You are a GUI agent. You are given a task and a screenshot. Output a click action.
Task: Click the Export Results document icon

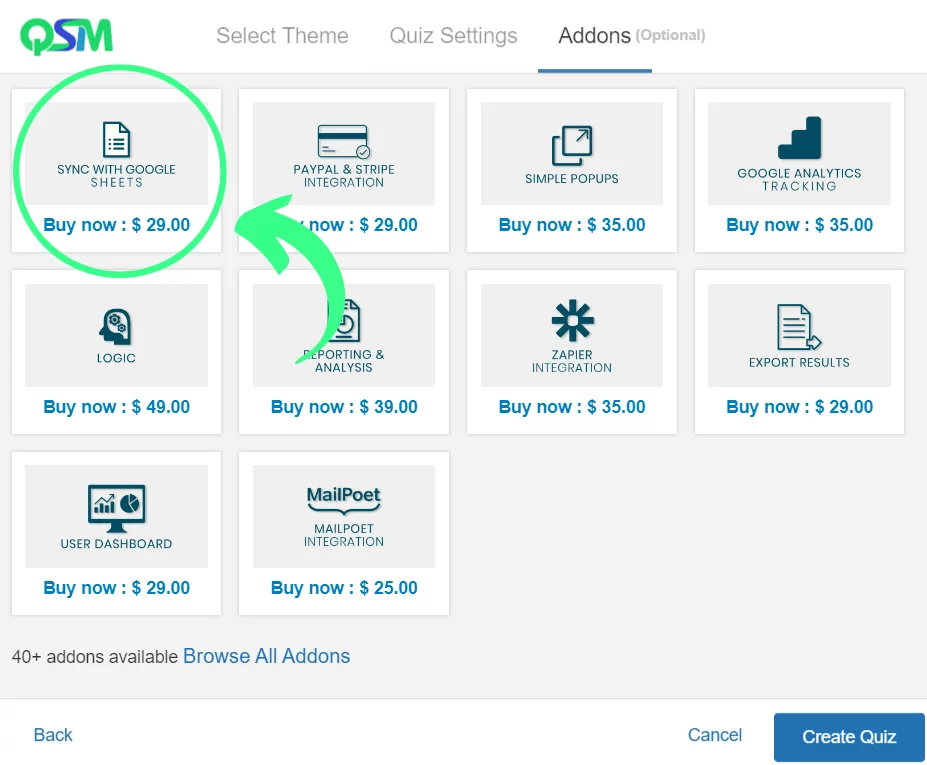click(x=799, y=328)
